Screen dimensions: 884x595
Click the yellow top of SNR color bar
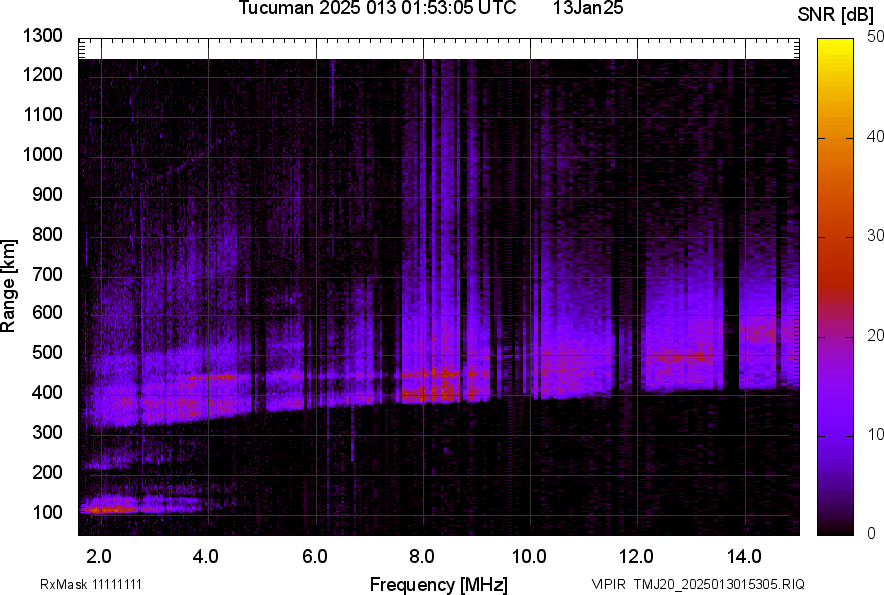coord(834,45)
